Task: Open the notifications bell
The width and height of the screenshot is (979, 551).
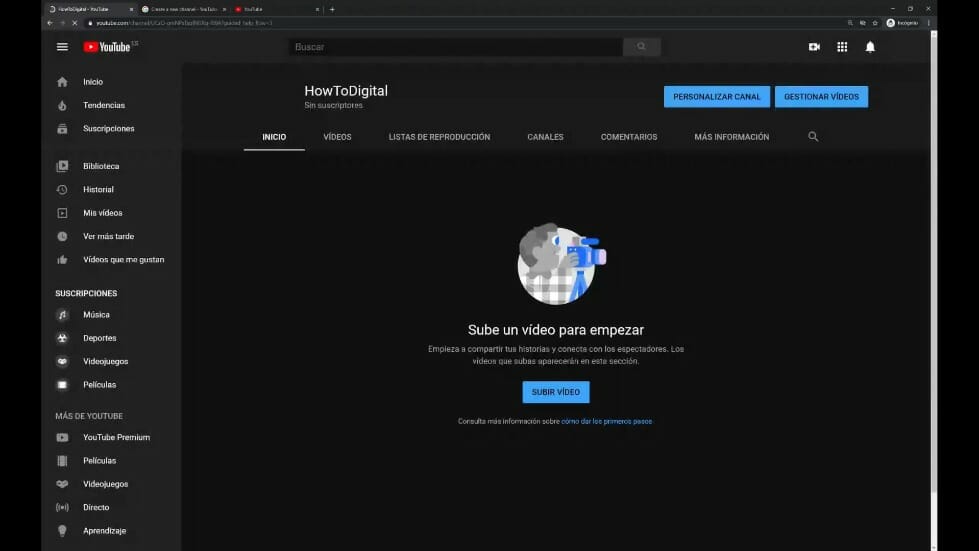Action: pyautogui.click(x=870, y=47)
